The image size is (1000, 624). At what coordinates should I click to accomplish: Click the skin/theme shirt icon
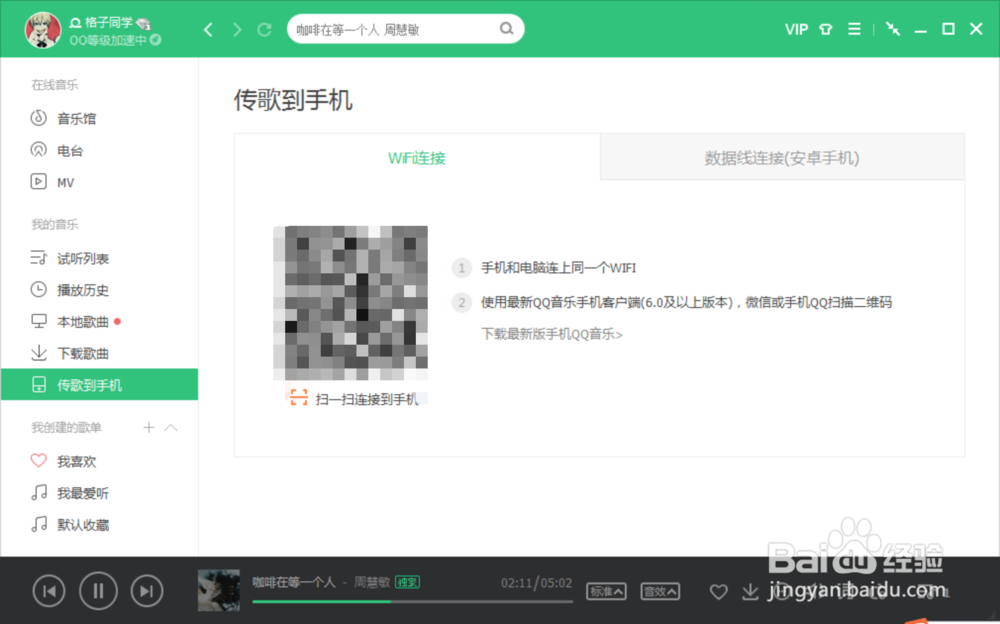[x=825, y=29]
